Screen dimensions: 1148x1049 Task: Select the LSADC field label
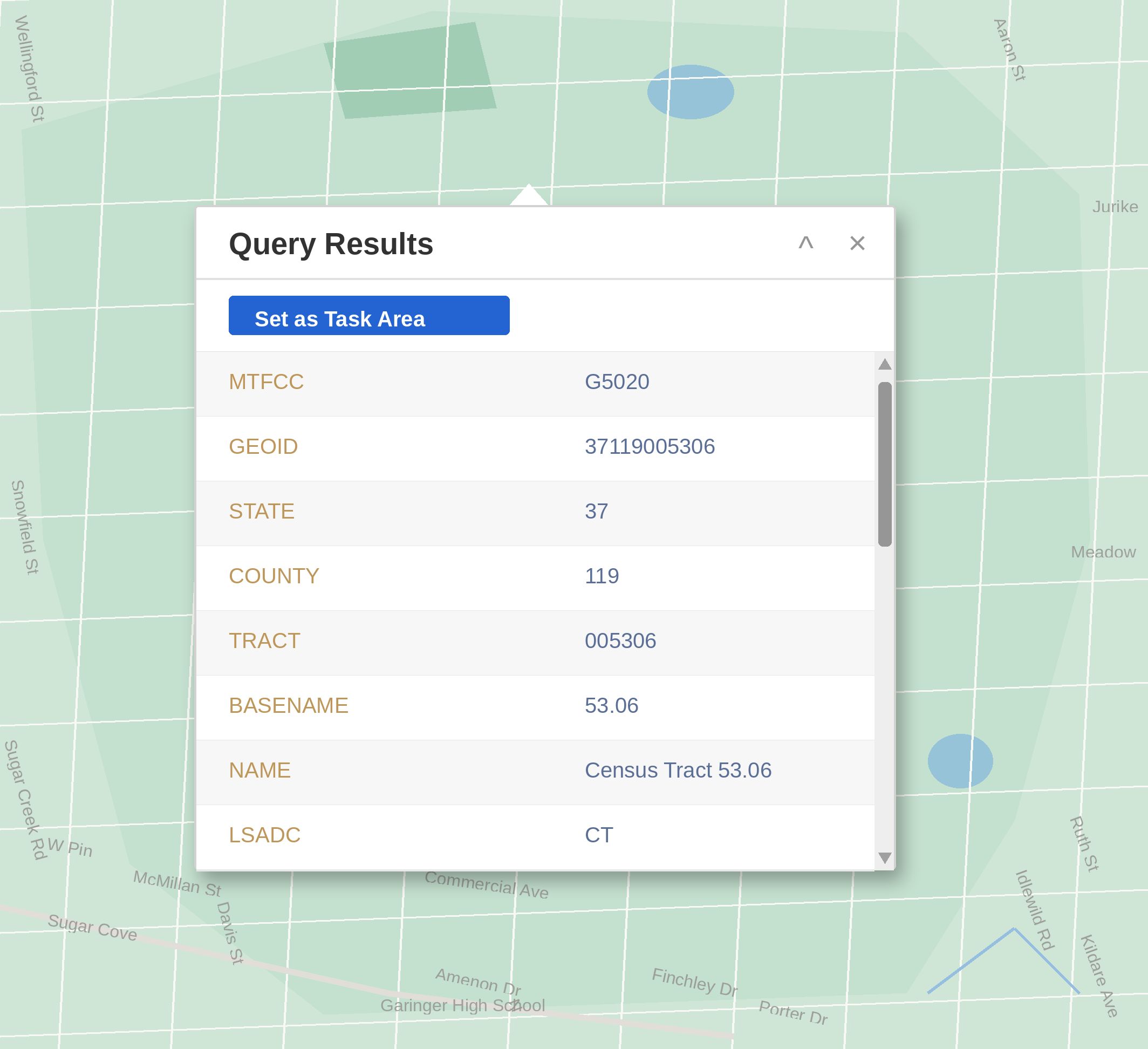264,835
